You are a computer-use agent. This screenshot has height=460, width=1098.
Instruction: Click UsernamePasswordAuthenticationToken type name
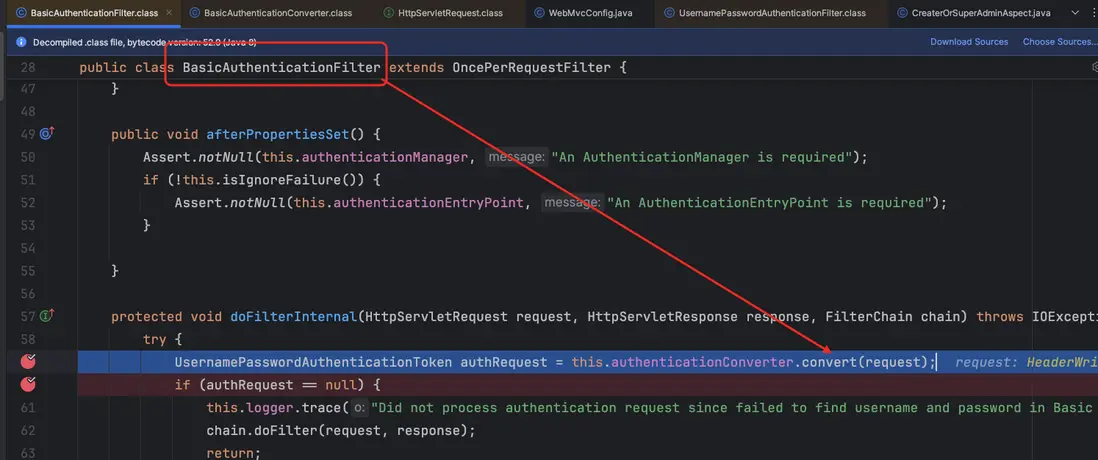point(313,362)
